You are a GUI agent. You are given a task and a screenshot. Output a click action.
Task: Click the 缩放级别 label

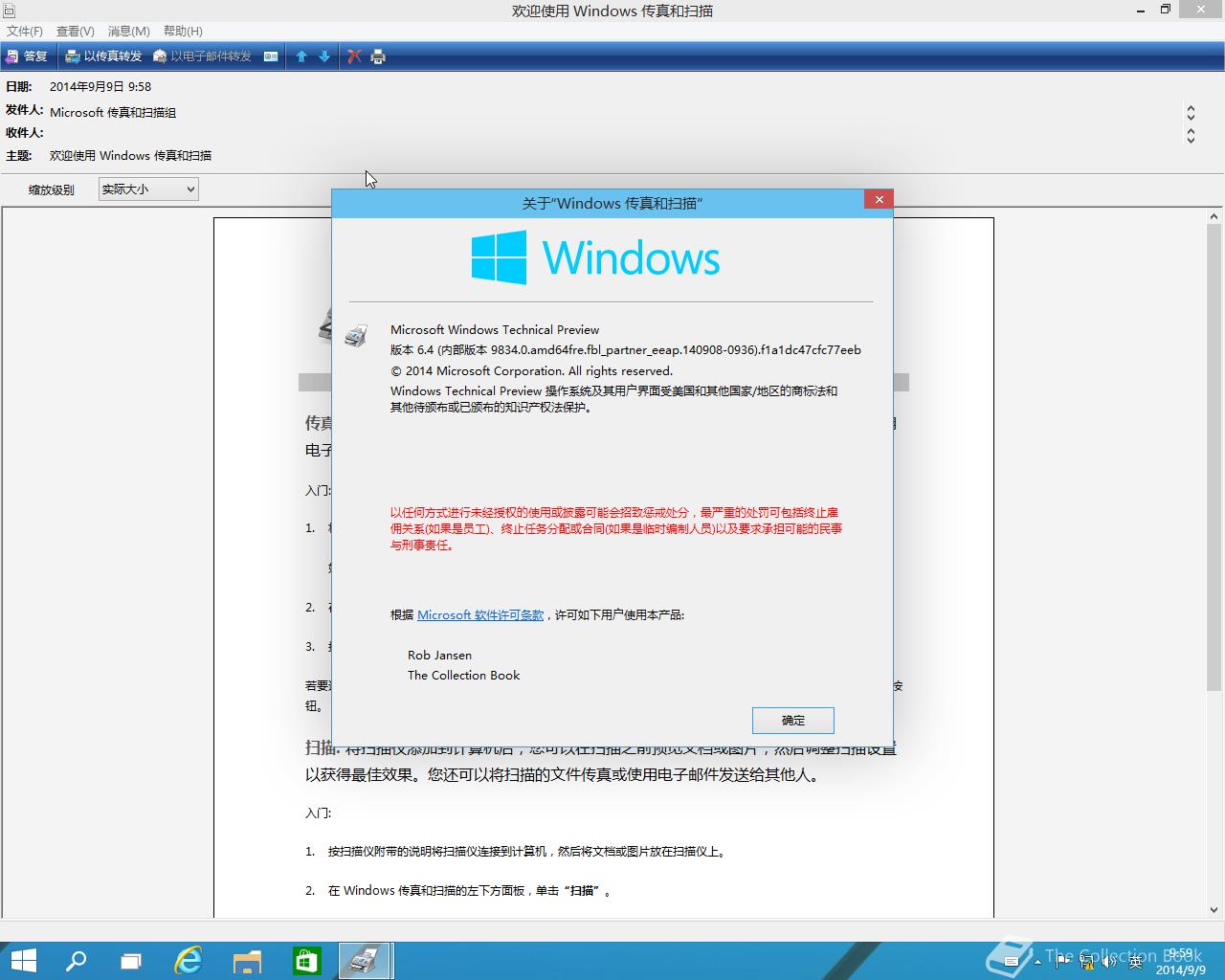tap(52, 189)
